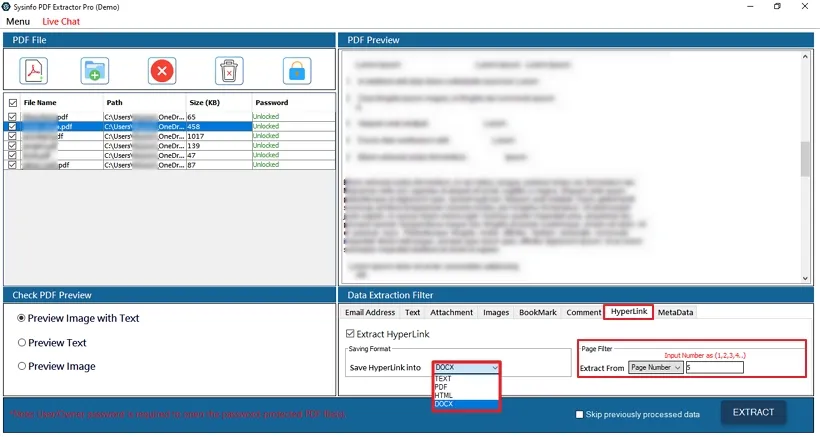820x437 pixels.
Task: Toggle the select-all checkbox in File Name header
Action: tap(13, 103)
